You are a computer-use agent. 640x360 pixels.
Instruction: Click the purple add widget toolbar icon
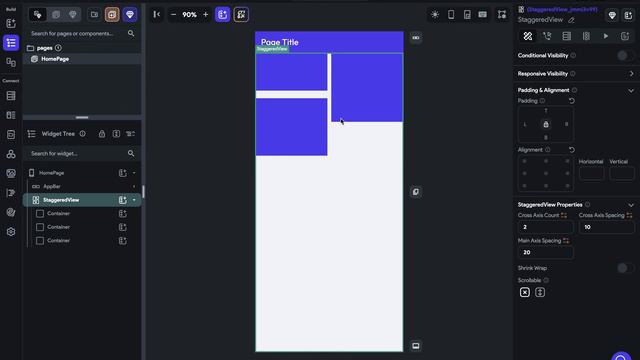(x=222, y=15)
